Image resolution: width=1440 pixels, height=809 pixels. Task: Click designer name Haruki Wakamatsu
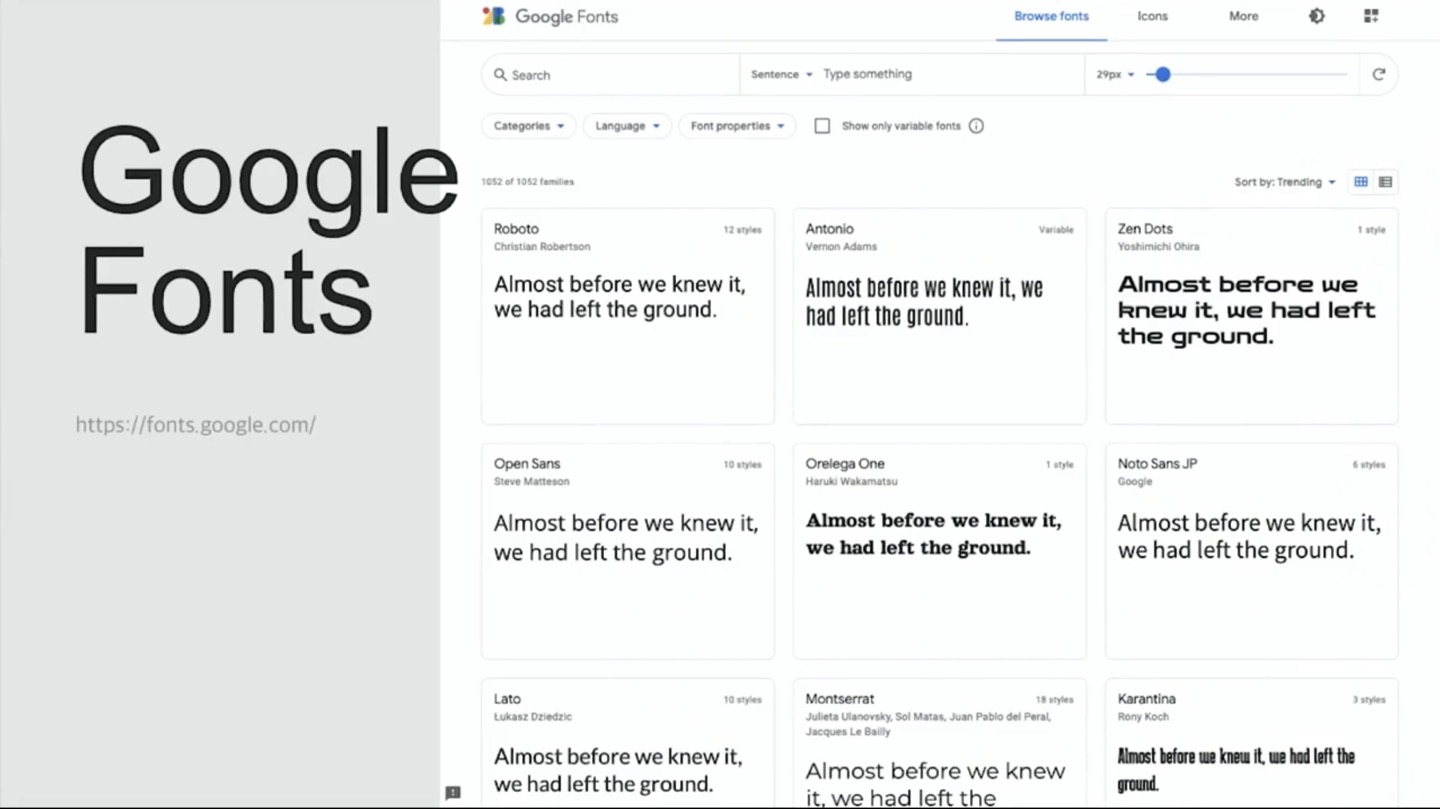pyautogui.click(x=851, y=482)
